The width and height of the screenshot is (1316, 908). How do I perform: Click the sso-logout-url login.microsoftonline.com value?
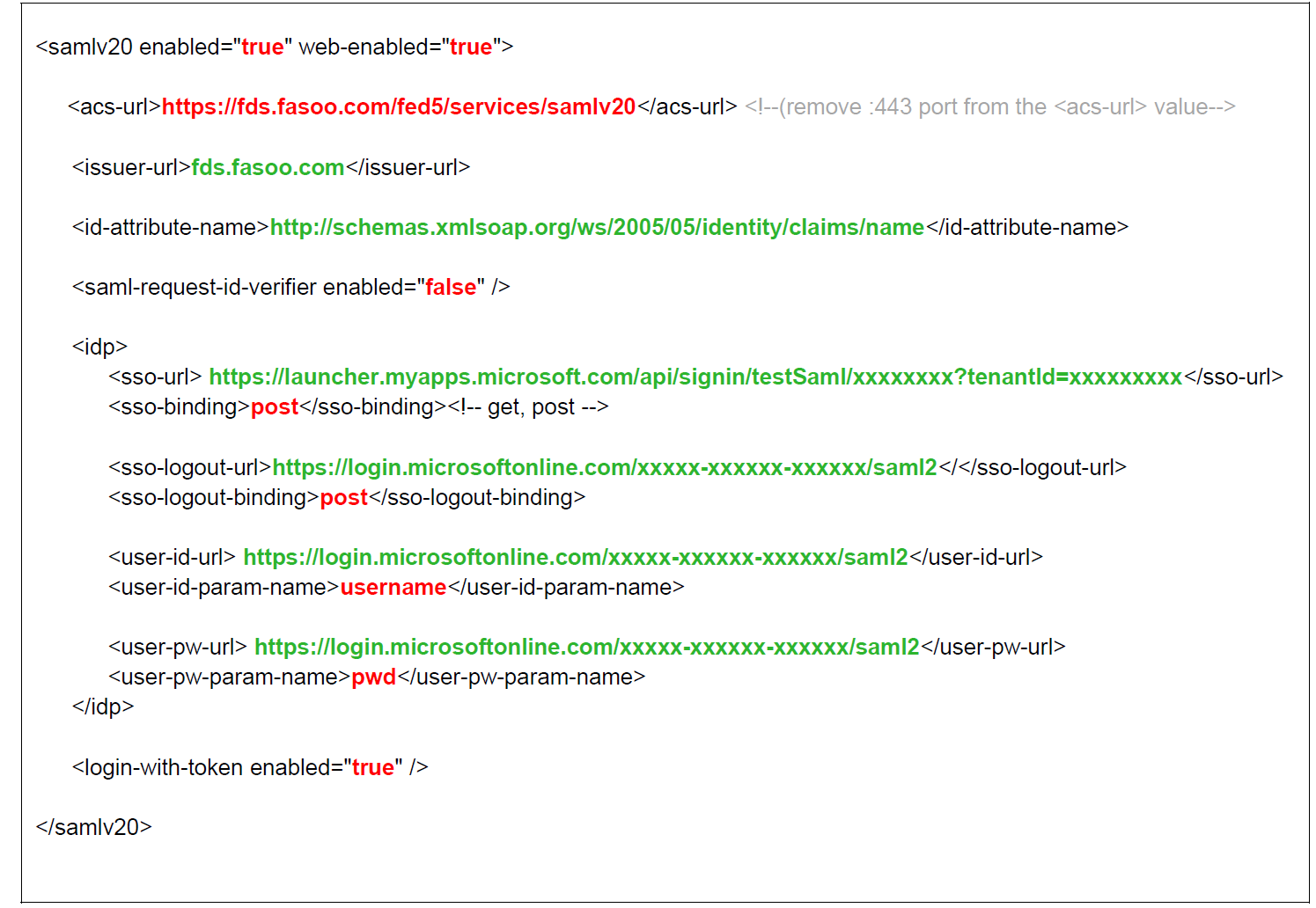(605, 468)
